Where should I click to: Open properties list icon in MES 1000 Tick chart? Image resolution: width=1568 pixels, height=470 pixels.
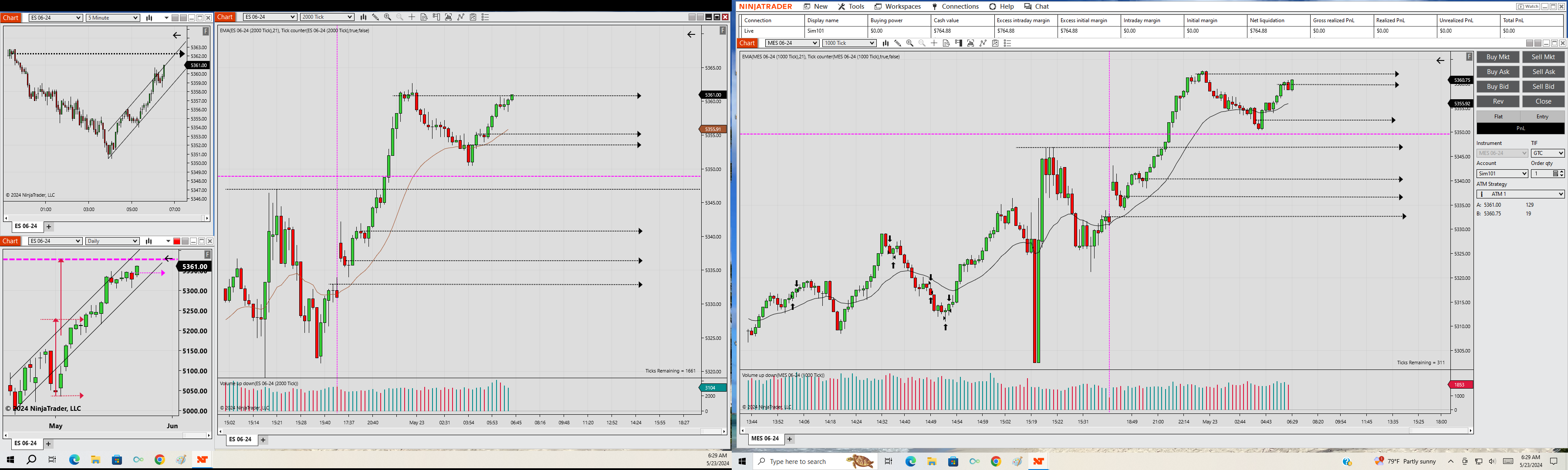point(1007,43)
